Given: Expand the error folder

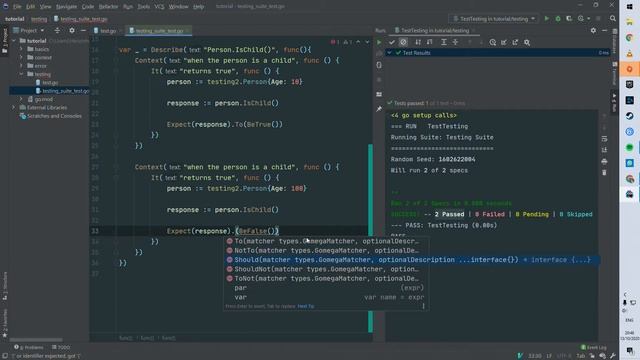Looking at the screenshot, I should click(x=21, y=66).
